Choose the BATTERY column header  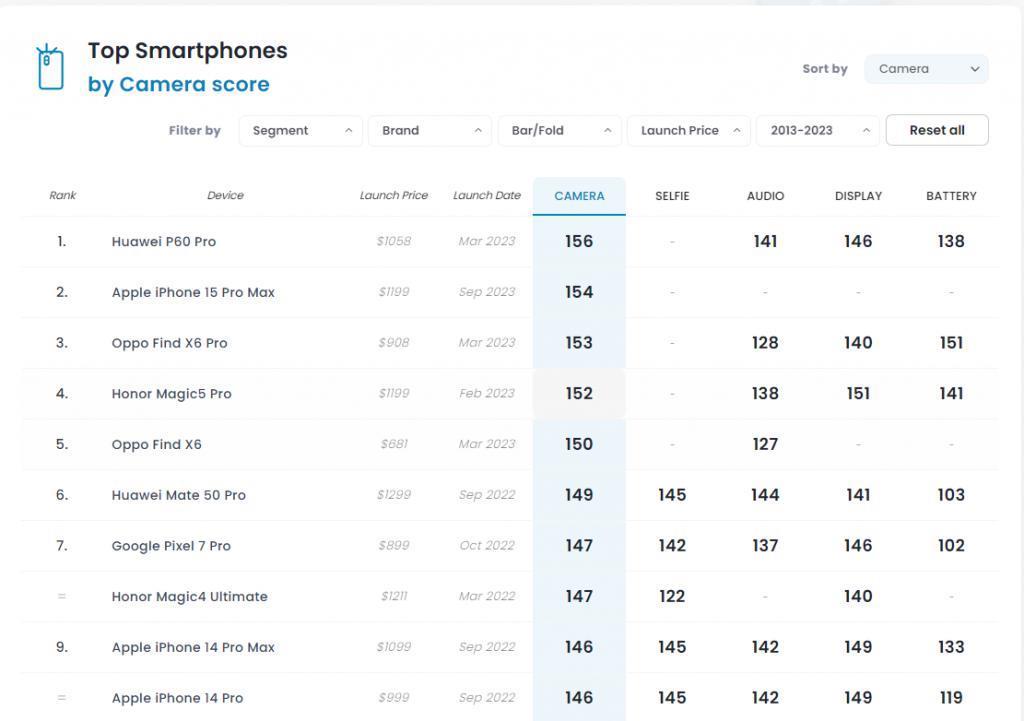[x=951, y=196]
